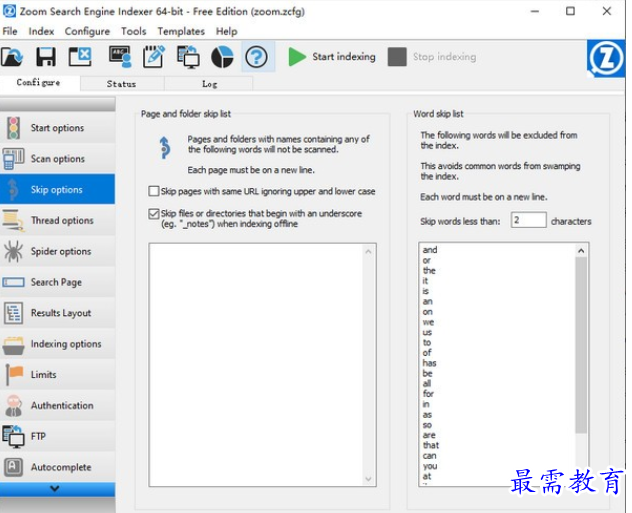Screen dimensions: 632x513
Task: Select the word 'are' in skip list
Action: pos(429,435)
